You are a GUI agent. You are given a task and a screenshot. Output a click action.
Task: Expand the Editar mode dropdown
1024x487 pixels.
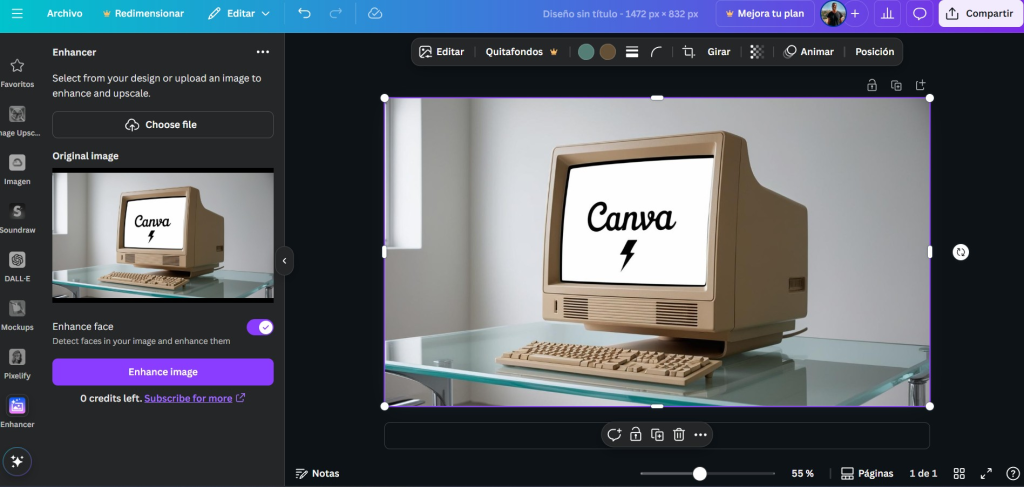[x=238, y=14]
